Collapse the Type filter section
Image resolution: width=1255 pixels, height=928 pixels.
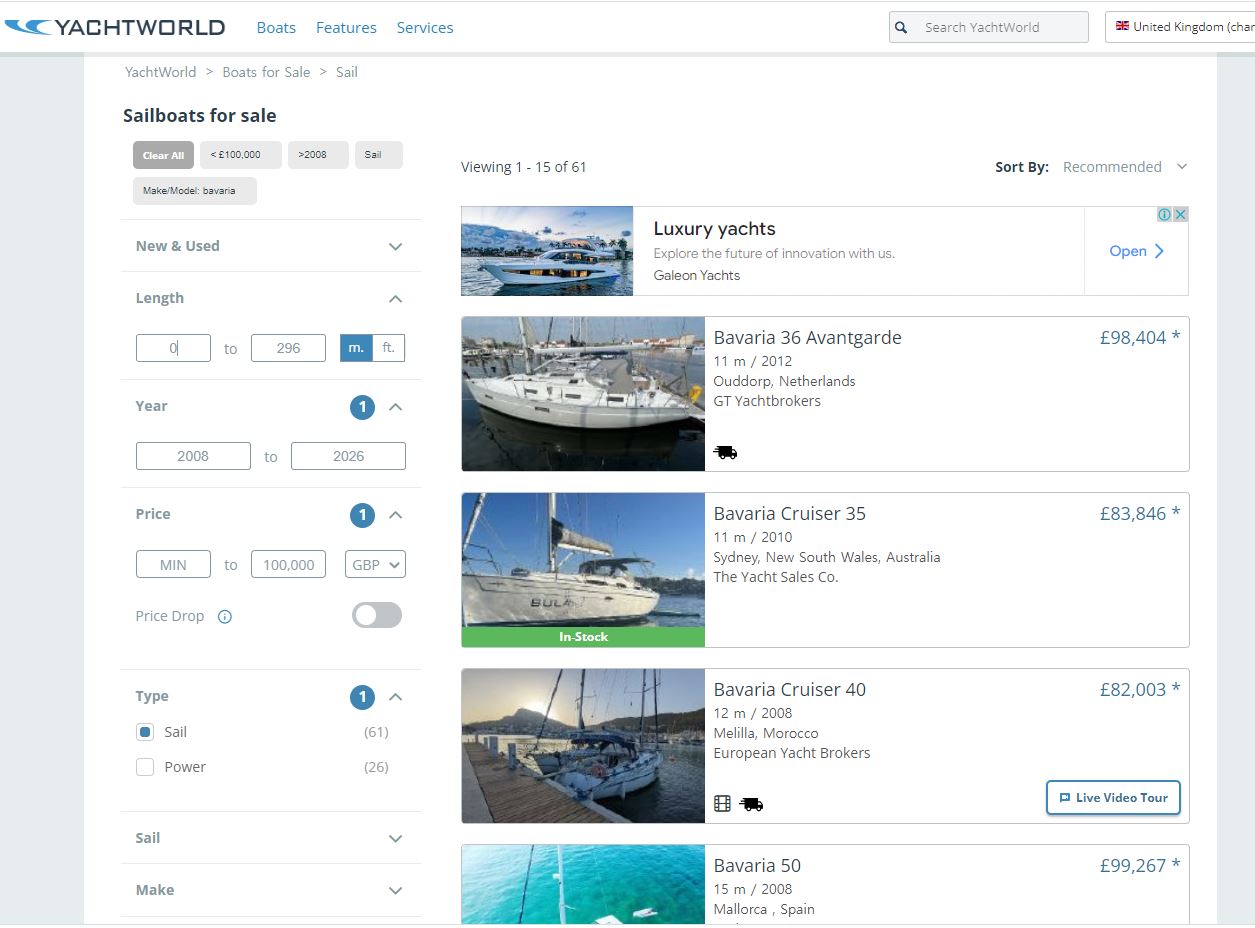click(395, 697)
